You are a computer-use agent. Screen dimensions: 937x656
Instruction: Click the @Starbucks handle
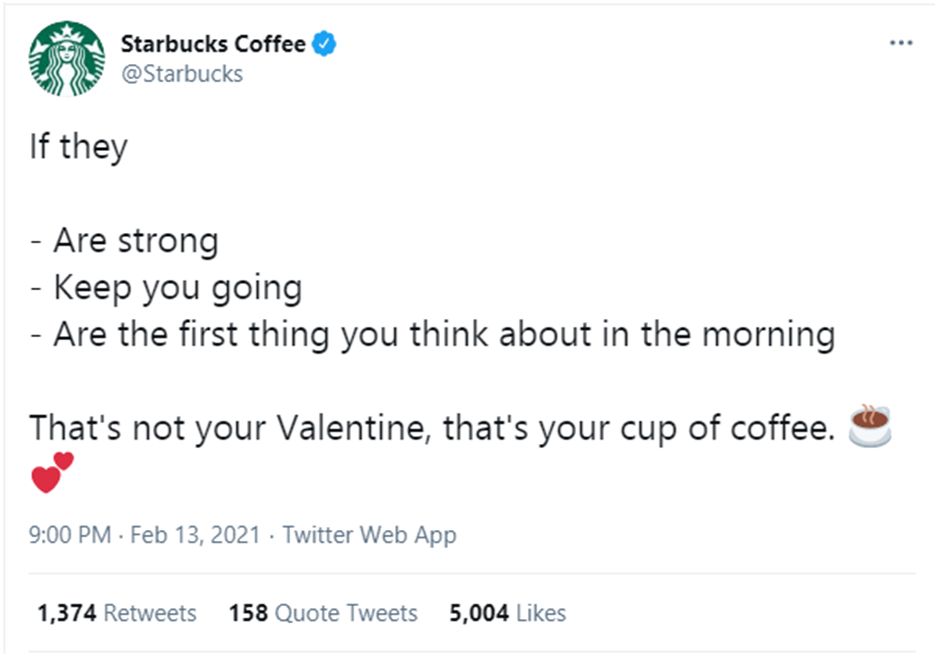181,74
